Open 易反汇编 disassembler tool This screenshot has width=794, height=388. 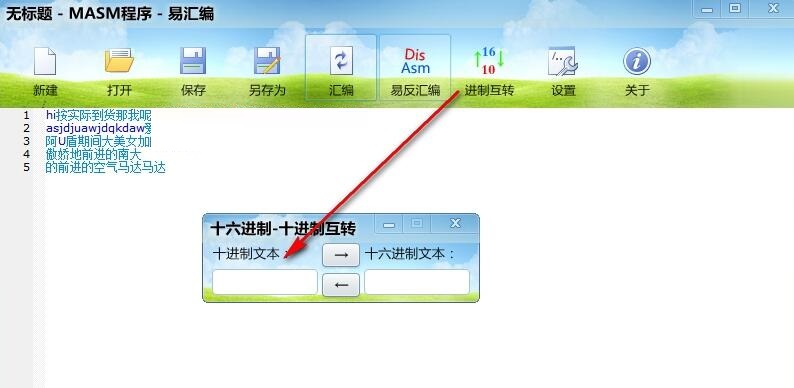tap(415, 67)
